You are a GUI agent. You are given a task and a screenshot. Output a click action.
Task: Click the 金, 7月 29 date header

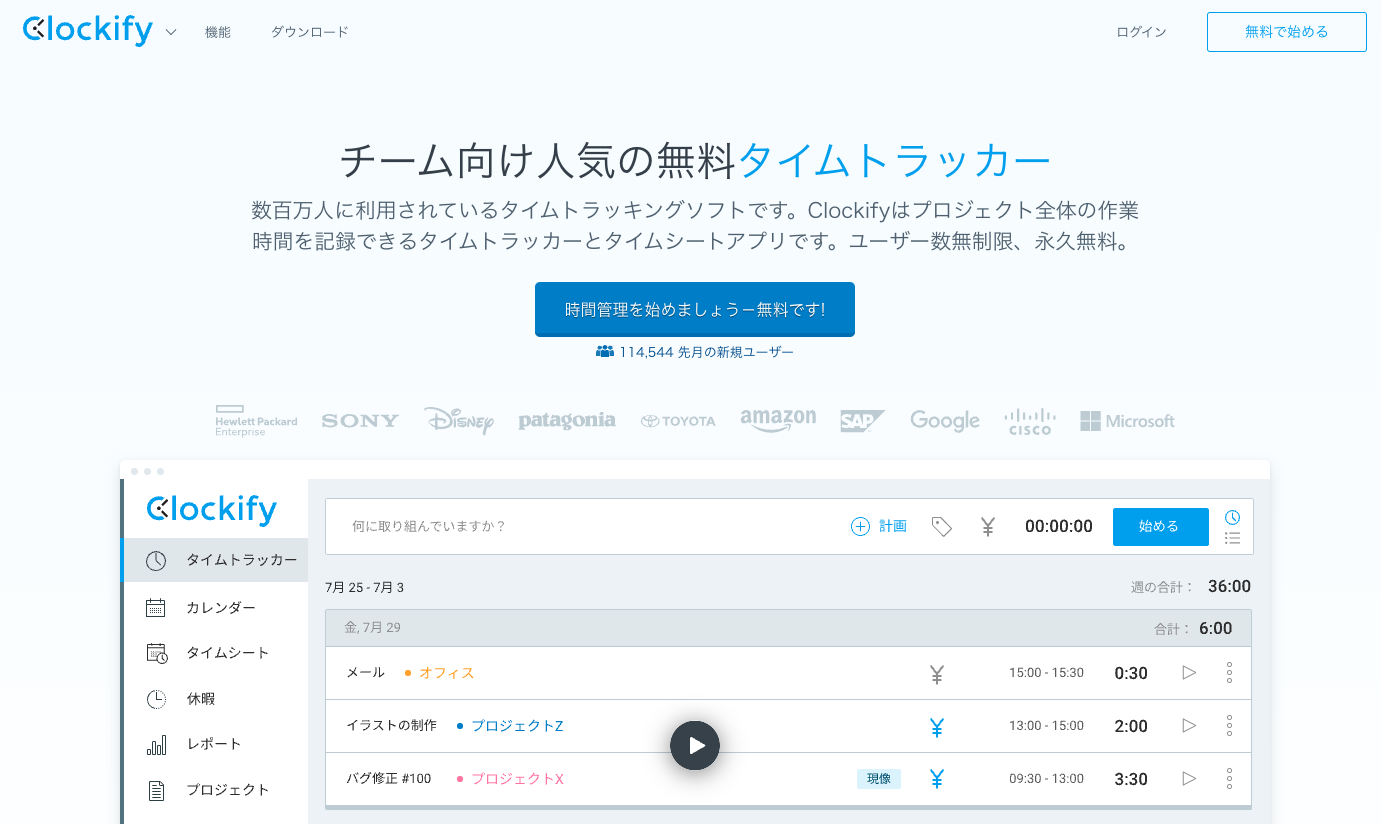(x=372, y=628)
